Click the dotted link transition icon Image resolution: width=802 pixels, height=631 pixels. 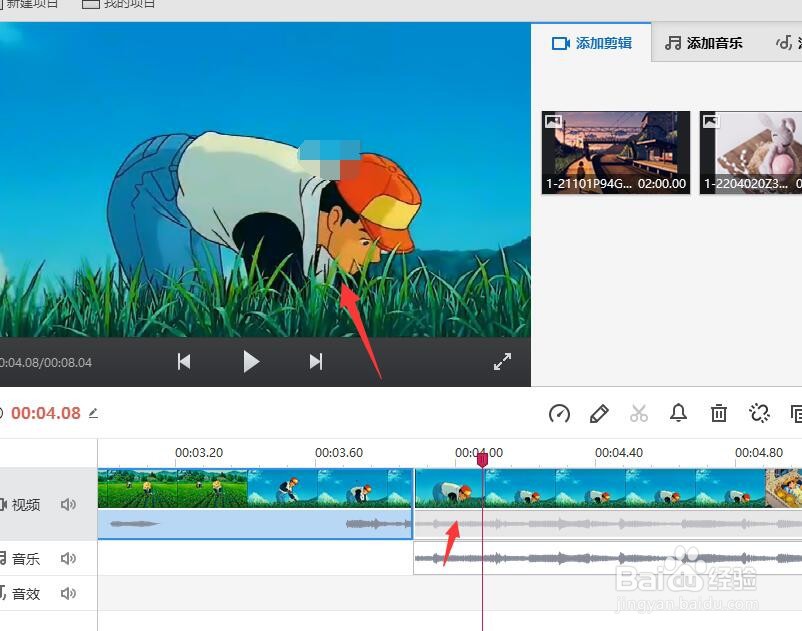click(759, 413)
